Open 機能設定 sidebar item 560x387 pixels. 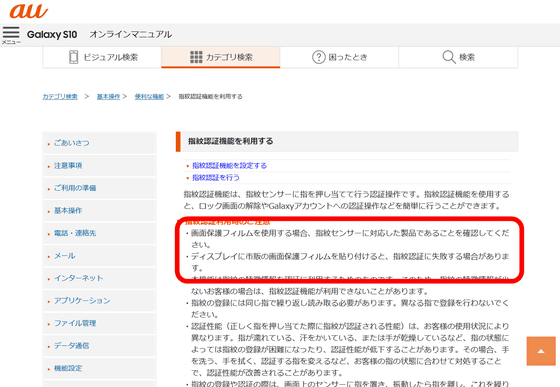(x=100, y=368)
